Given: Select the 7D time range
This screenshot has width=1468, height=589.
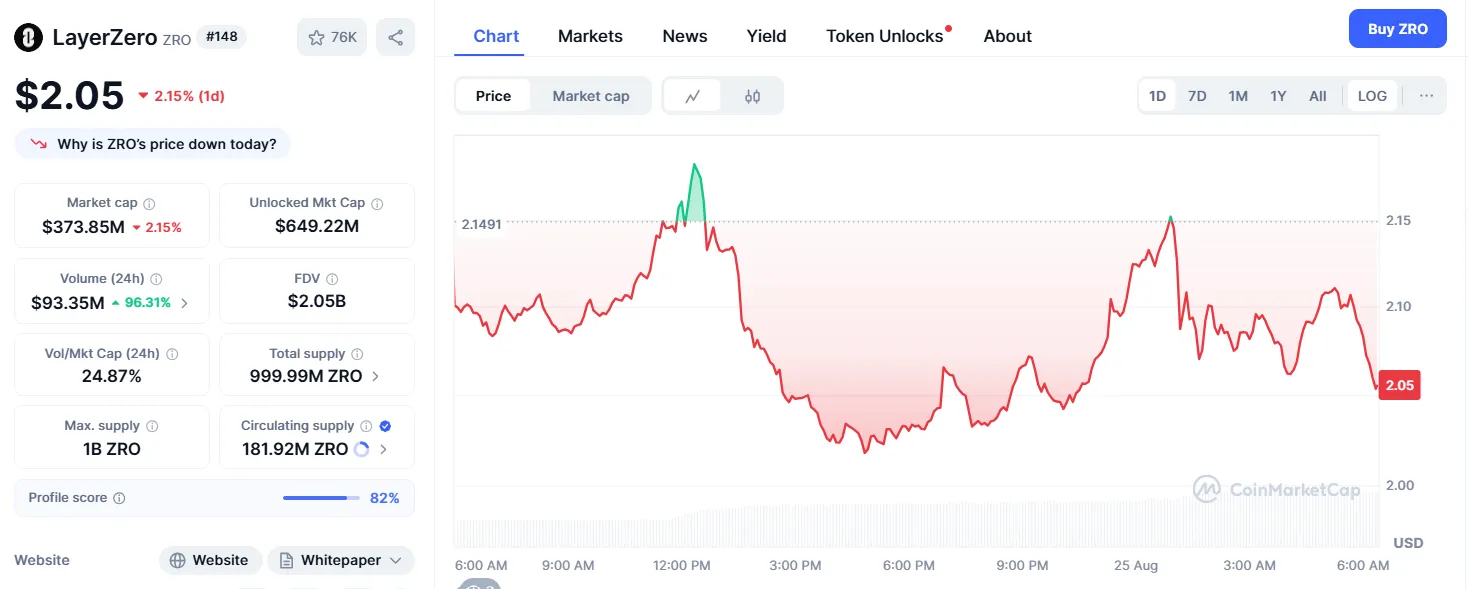Looking at the screenshot, I should coord(1197,96).
